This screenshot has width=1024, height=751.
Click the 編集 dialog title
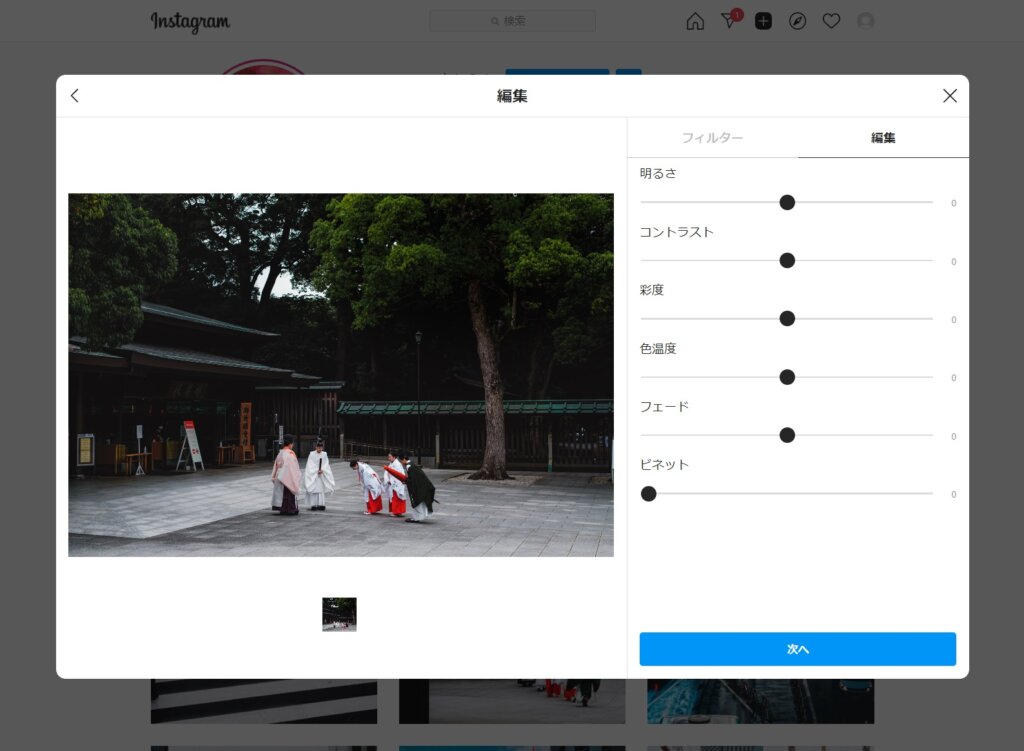coord(512,96)
